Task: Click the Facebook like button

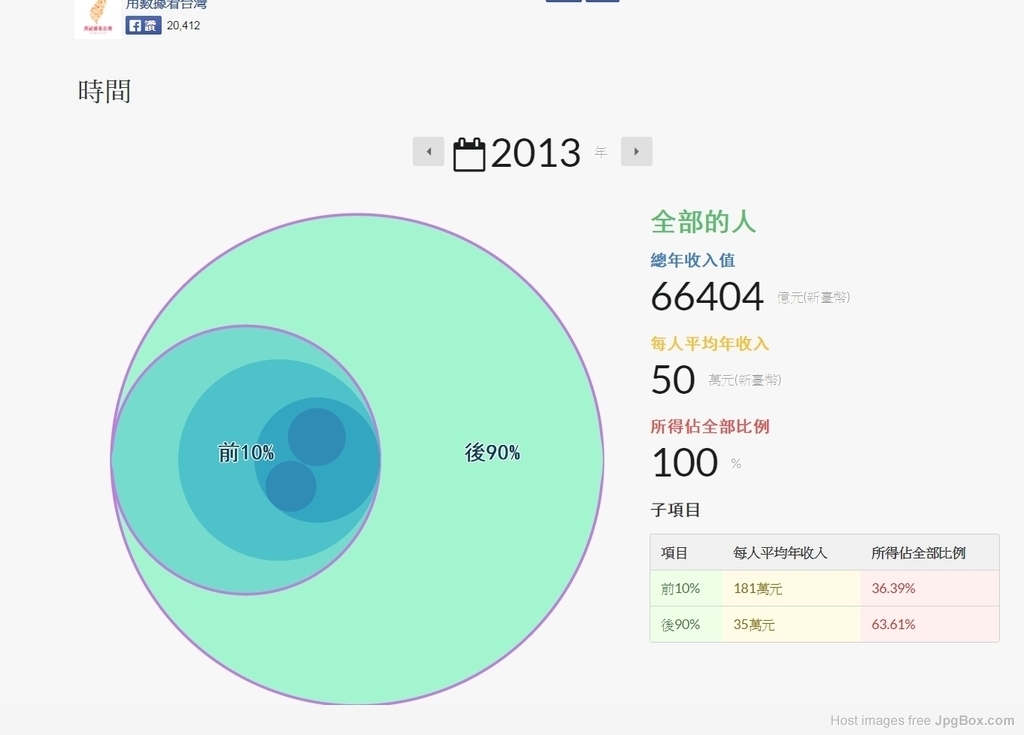Action: [143, 26]
